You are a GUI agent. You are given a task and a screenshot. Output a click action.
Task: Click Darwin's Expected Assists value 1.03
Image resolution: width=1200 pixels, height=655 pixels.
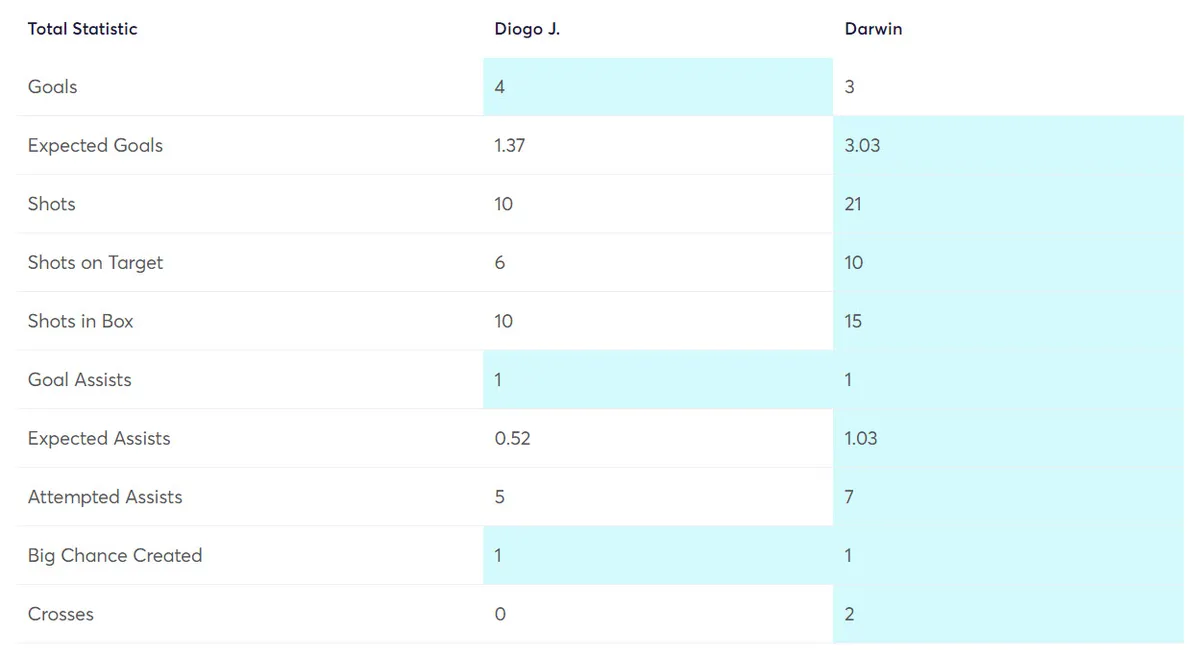pyautogui.click(x=861, y=438)
